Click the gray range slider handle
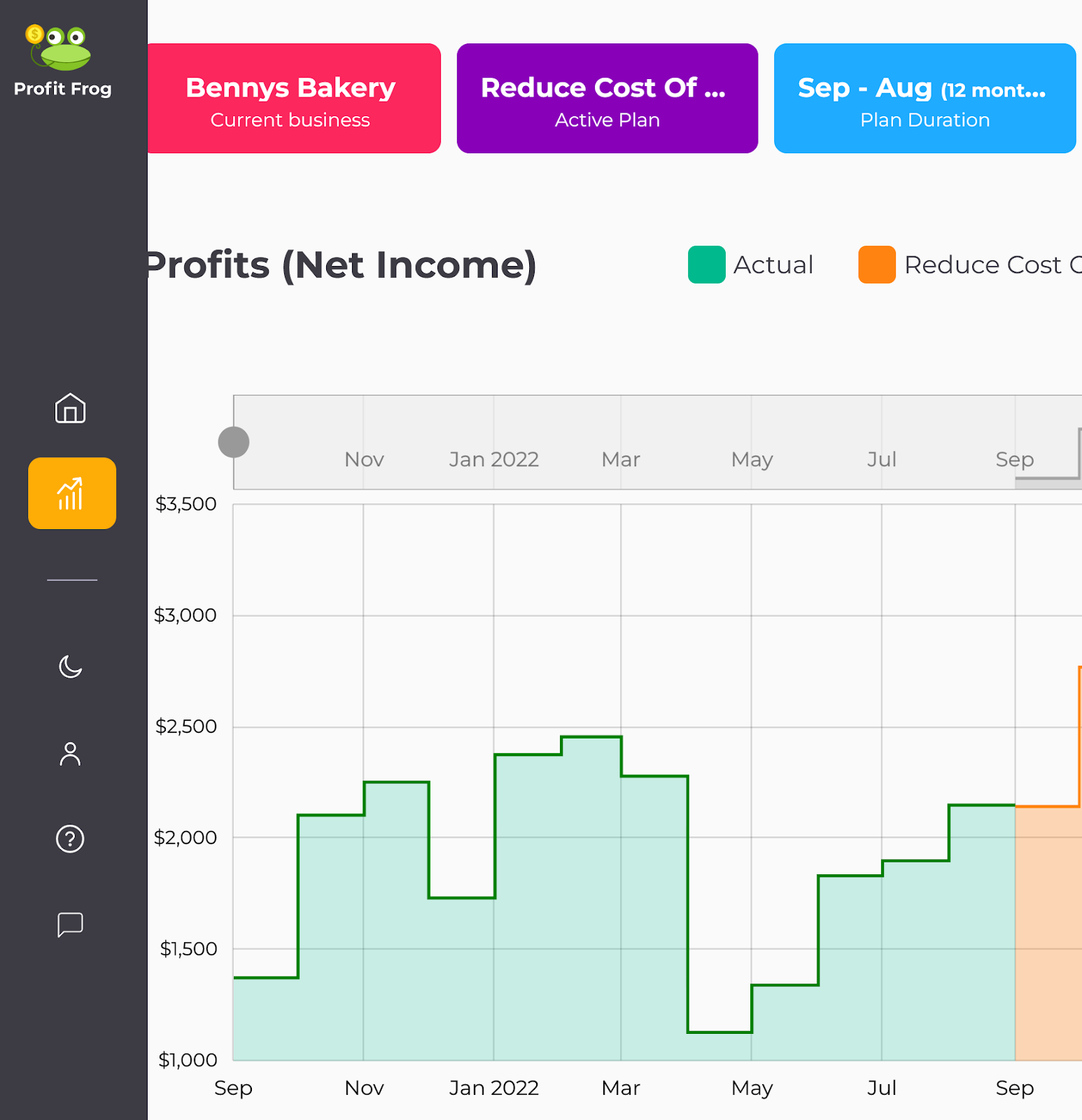 click(x=234, y=442)
